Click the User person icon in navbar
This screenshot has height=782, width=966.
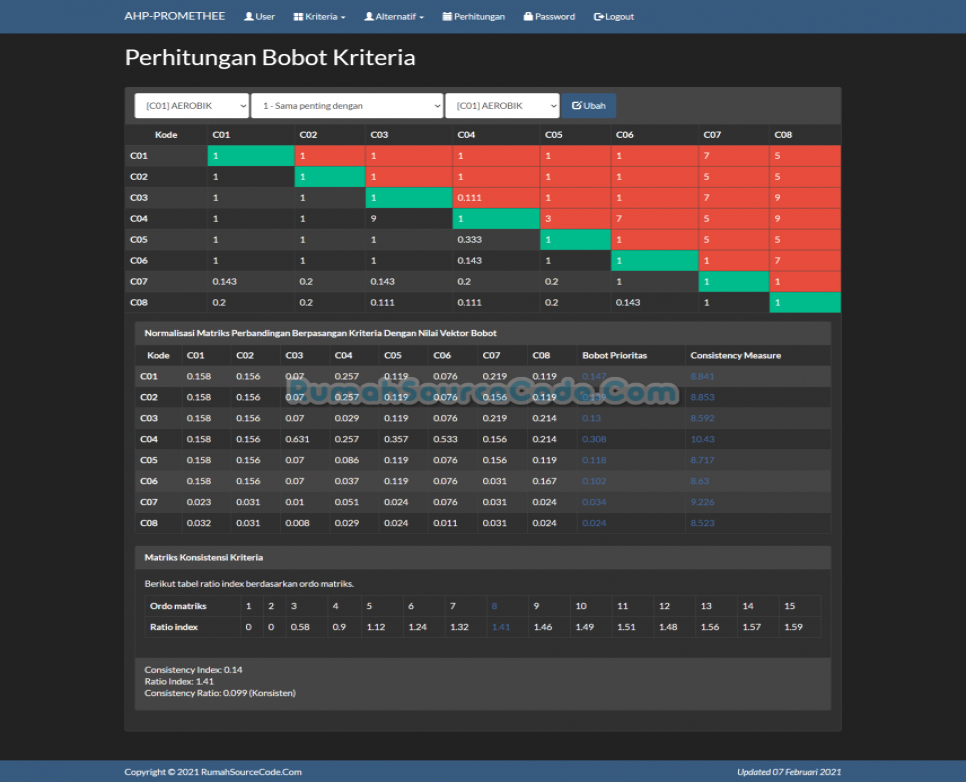point(248,17)
